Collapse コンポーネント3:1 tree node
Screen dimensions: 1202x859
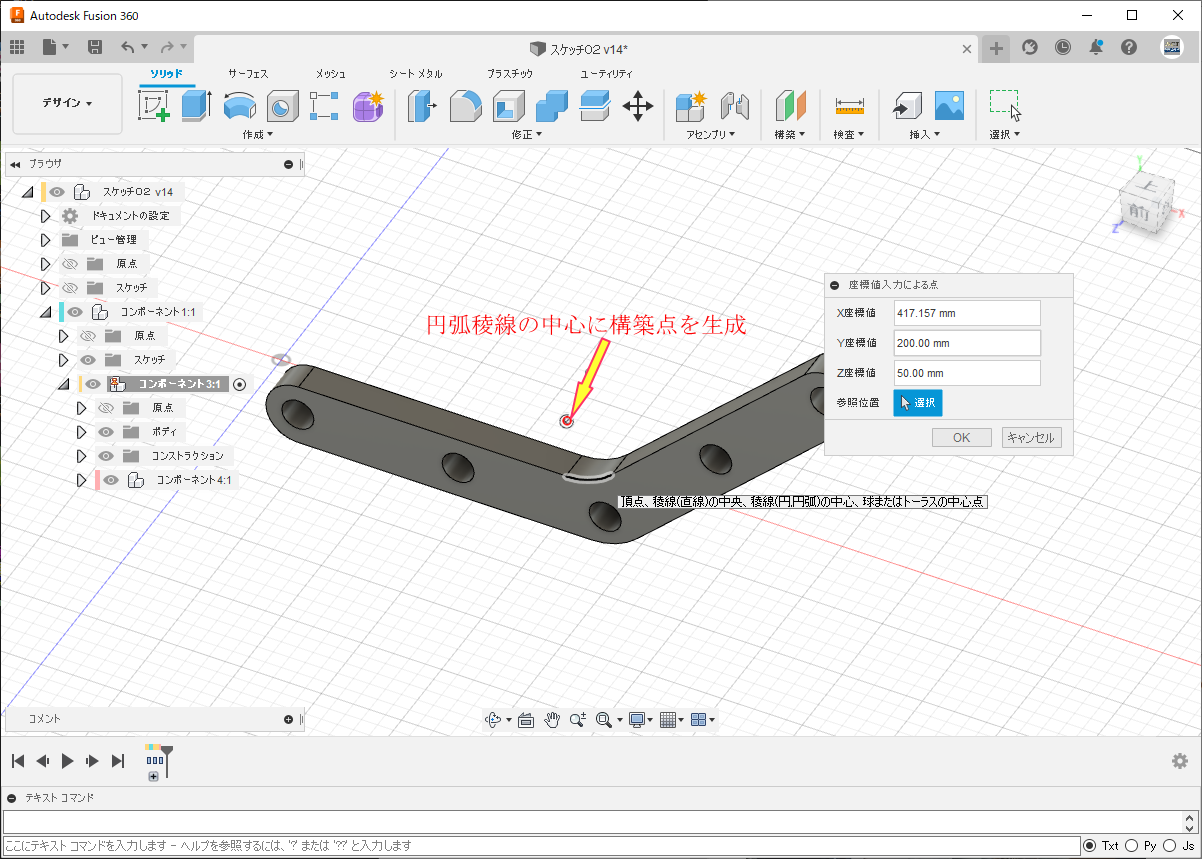pyautogui.click(x=63, y=384)
